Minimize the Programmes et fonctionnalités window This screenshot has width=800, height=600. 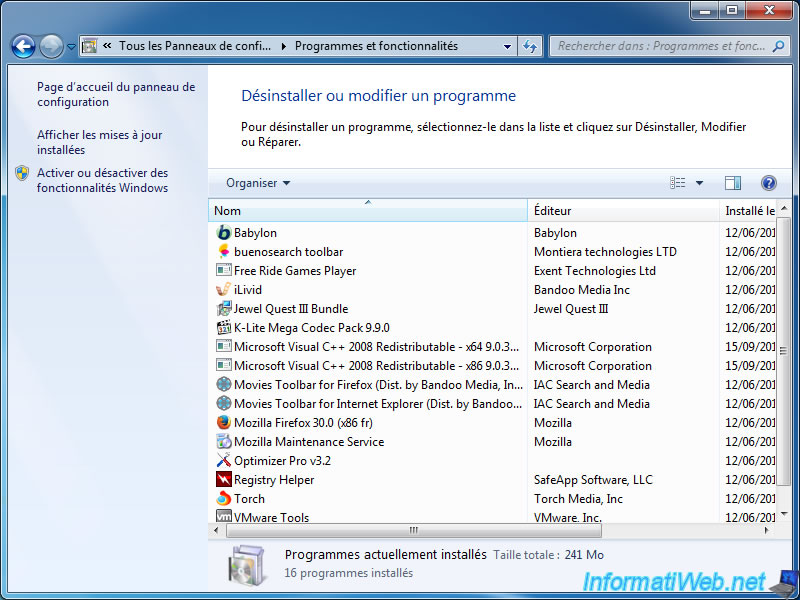pyautogui.click(x=705, y=10)
